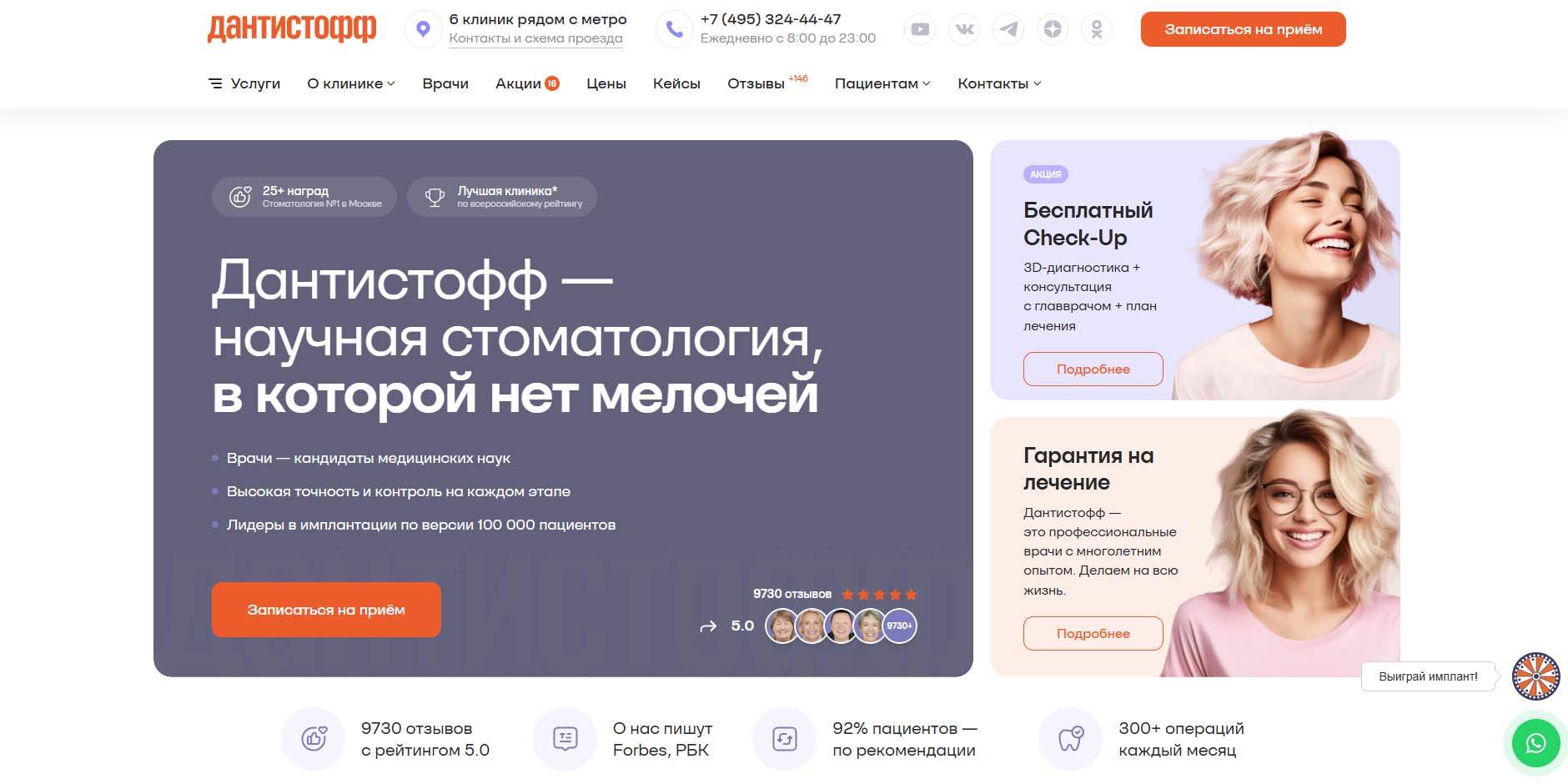Open the Telegram channel icon
The height and width of the screenshot is (784, 1568).
pyautogui.click(x=1008, y=29)
